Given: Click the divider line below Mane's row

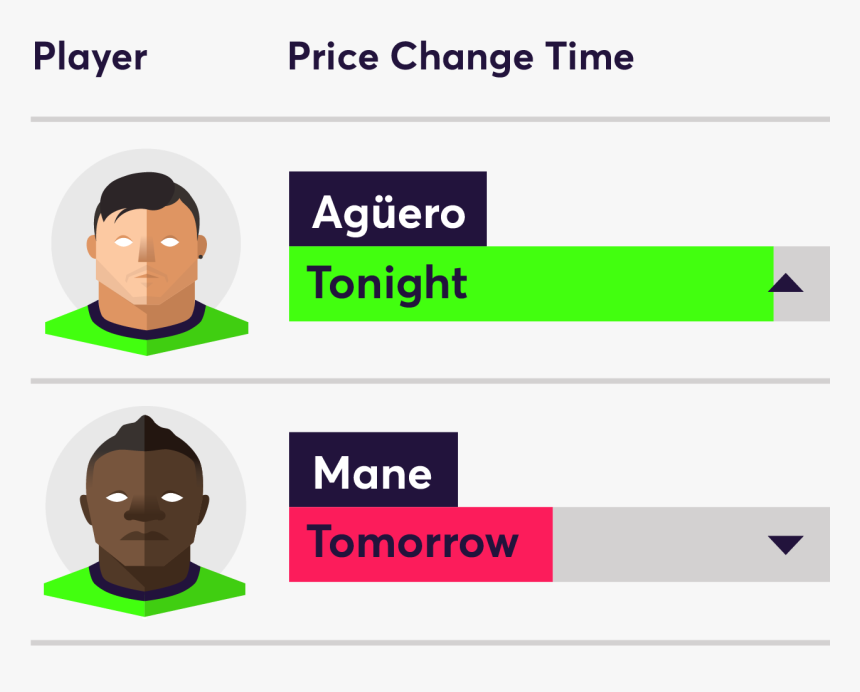Looking at the screenshot, I should point(430,642).
